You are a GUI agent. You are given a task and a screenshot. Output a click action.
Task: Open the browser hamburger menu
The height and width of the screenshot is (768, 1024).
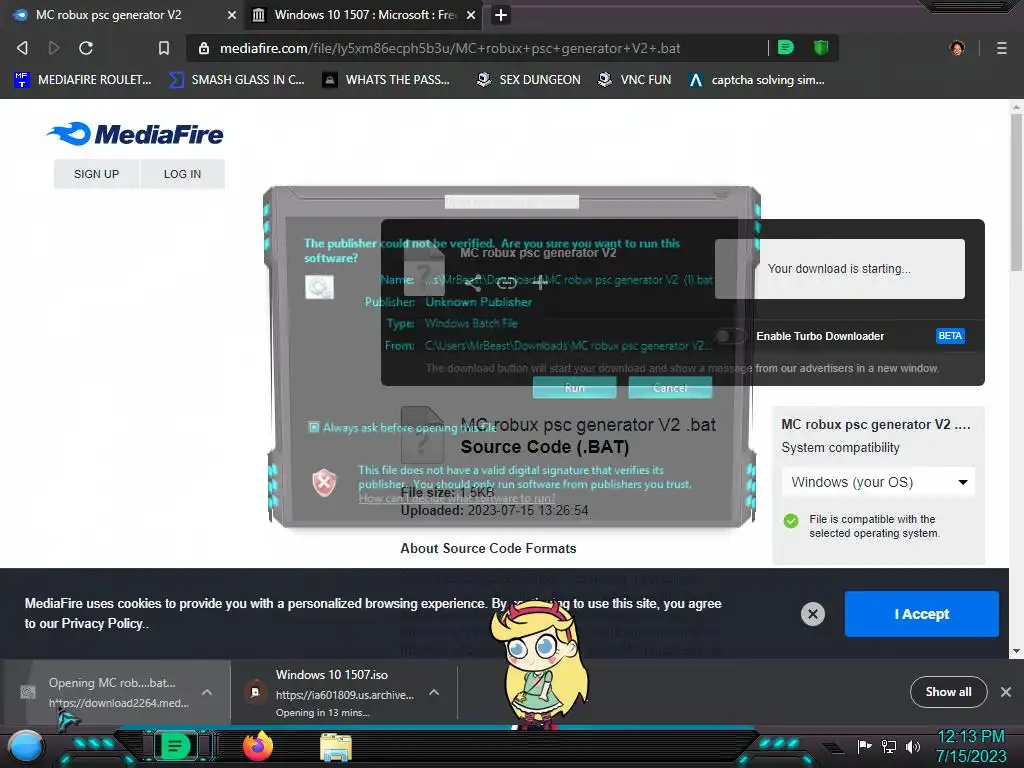click(1001, 48)
